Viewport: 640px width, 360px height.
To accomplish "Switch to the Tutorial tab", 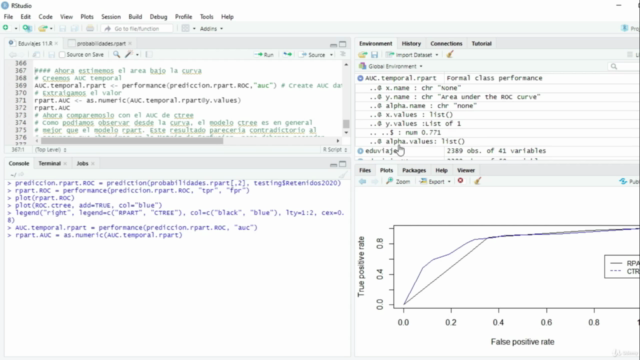I will click(482, 43).
